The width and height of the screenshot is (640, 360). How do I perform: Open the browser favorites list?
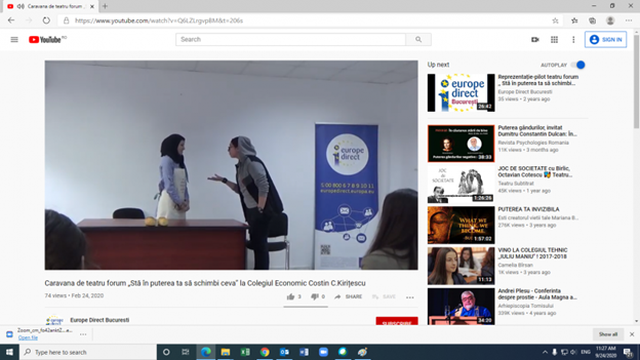574,20
